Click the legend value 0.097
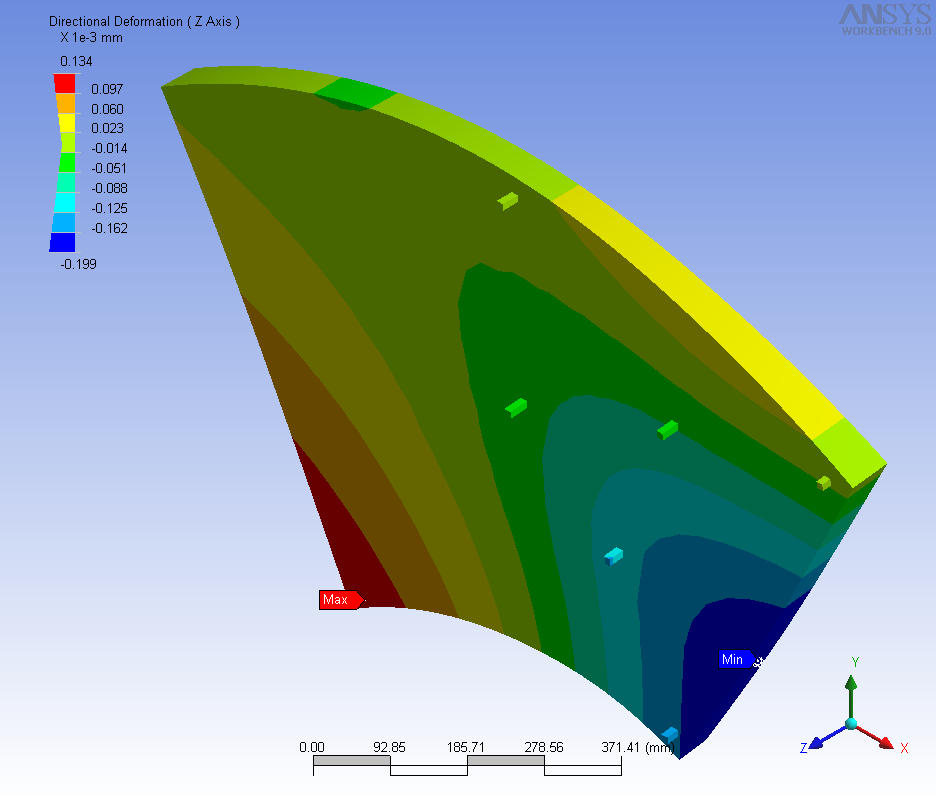Screen dimensions: 936x800 [107, 89]
